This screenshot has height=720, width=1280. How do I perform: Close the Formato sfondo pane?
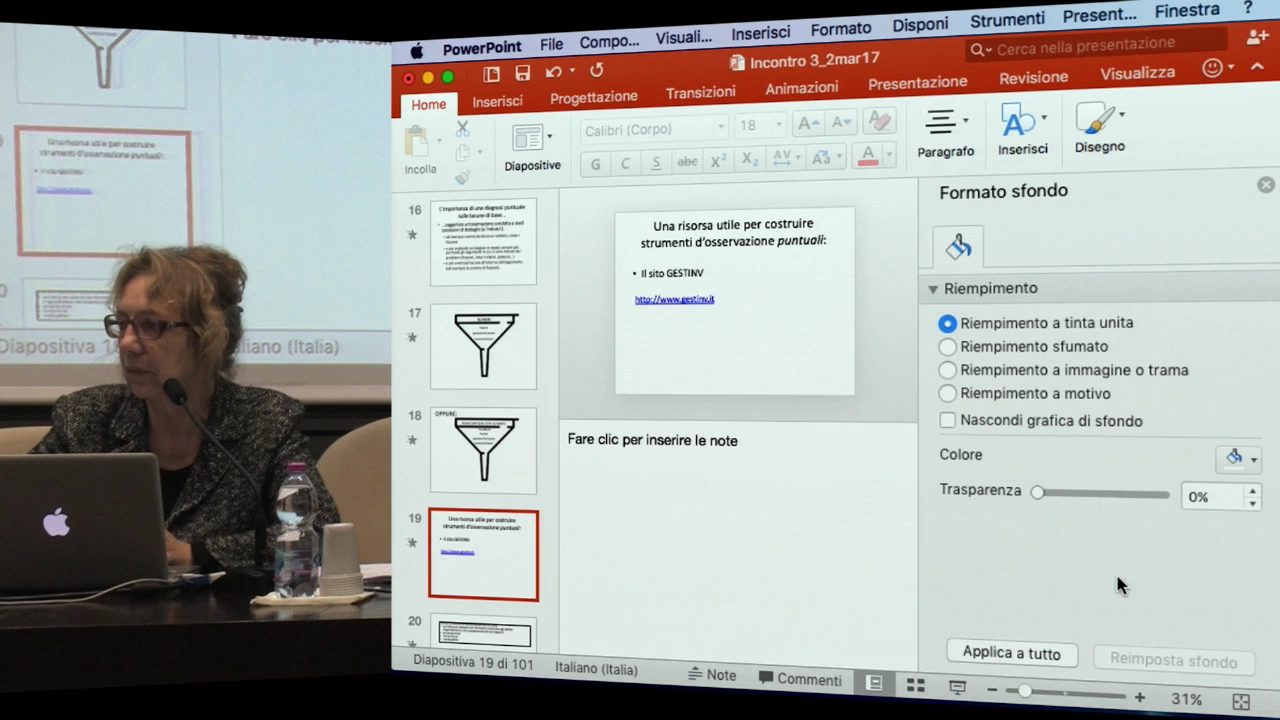(x=1266, y=185)
